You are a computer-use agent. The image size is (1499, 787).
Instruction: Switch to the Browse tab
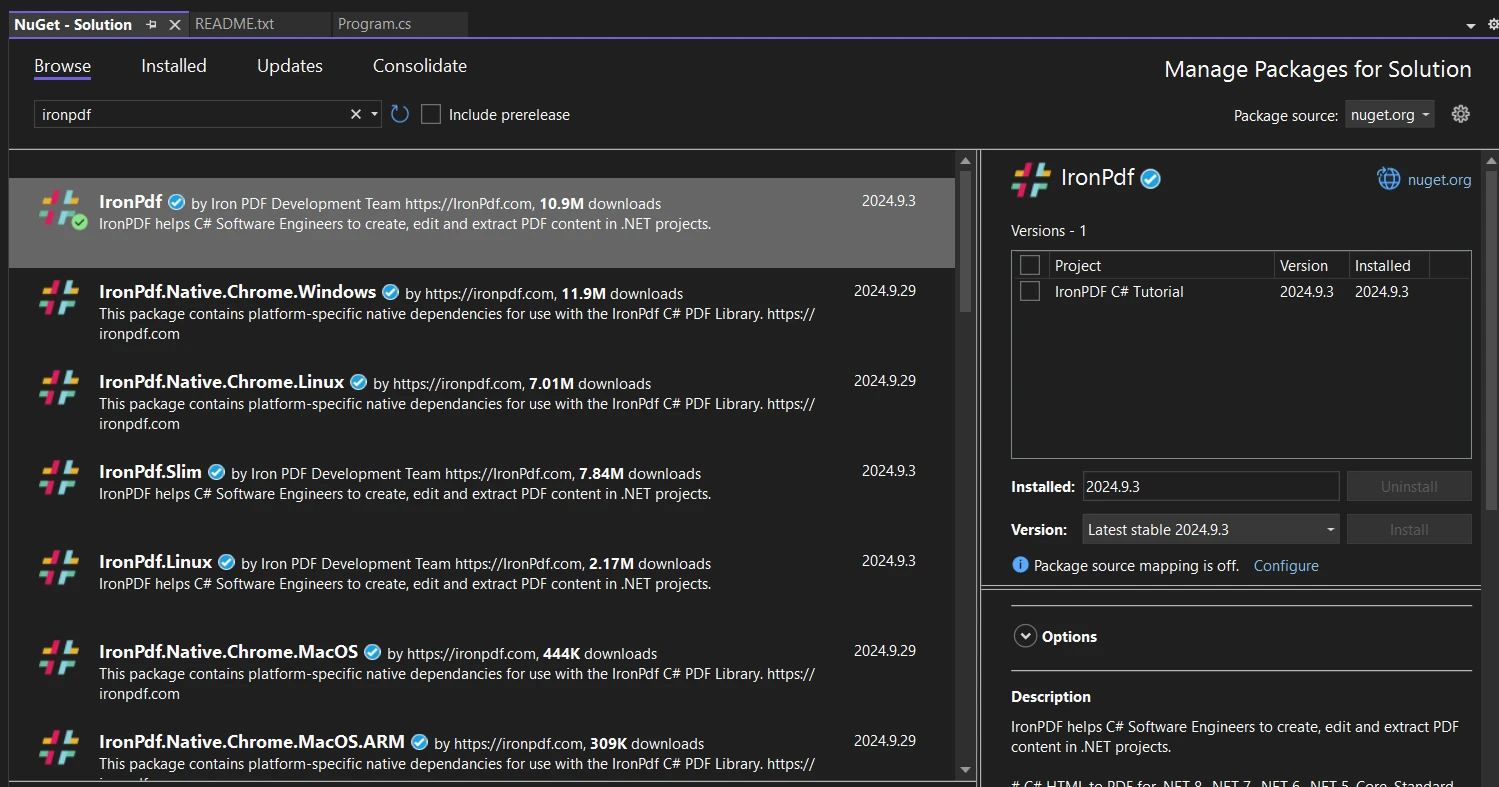coord(62,66)
